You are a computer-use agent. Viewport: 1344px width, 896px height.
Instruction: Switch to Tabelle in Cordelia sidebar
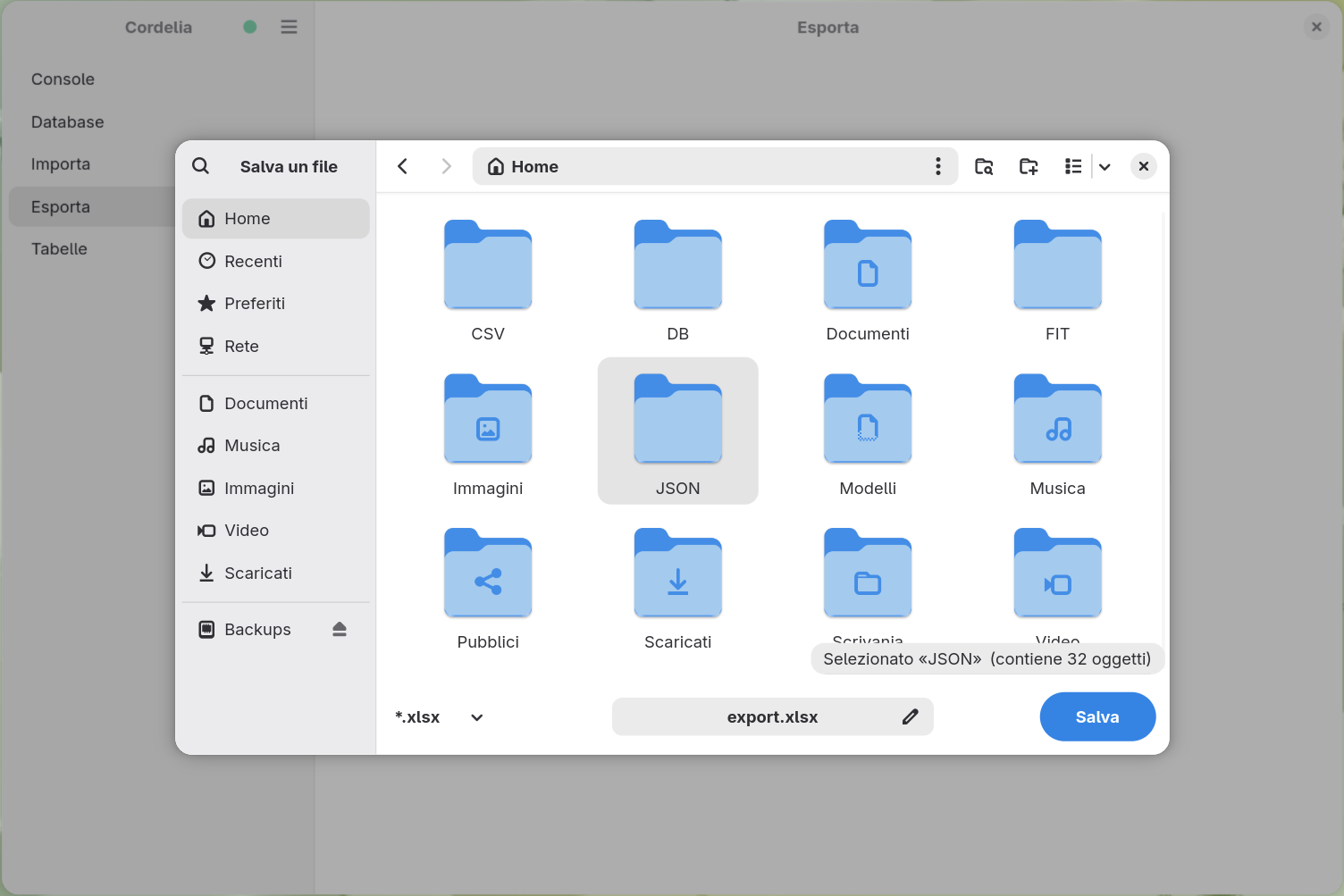[161, 249]
